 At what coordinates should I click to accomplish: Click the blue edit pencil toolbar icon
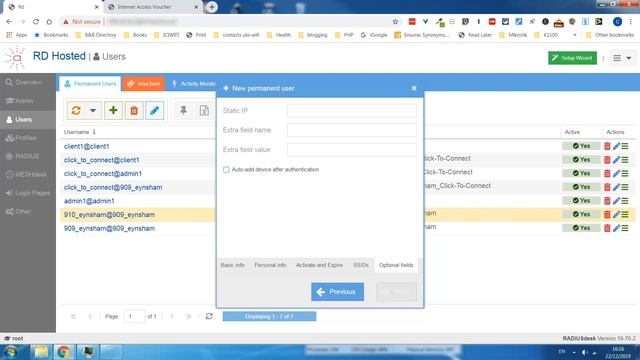coord(155,110)
